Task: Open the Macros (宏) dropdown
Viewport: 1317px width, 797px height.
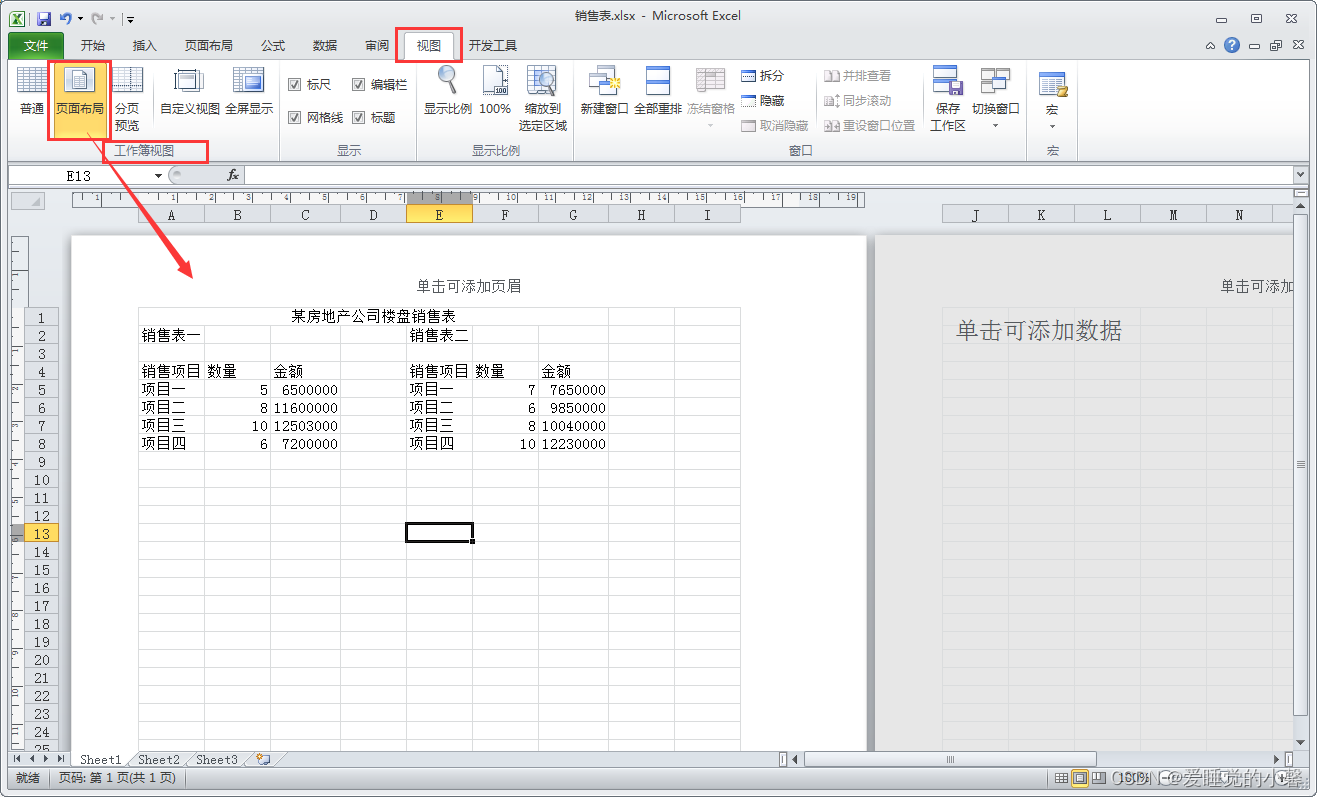Action: tap(1052, 100)
